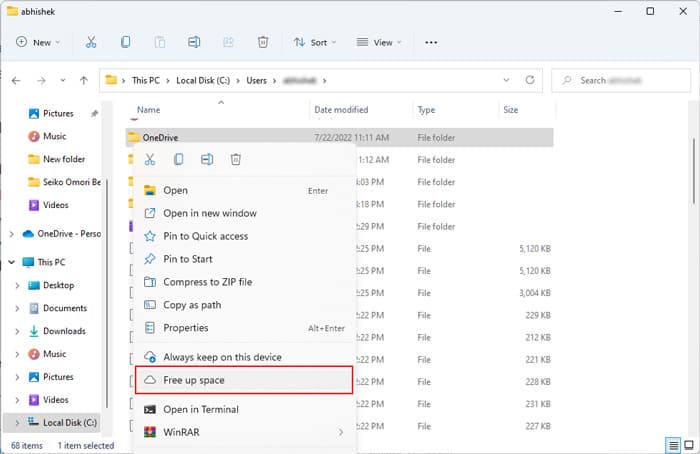
Task: Collapse the This PC tree node
Action: (x=12, y=262)
